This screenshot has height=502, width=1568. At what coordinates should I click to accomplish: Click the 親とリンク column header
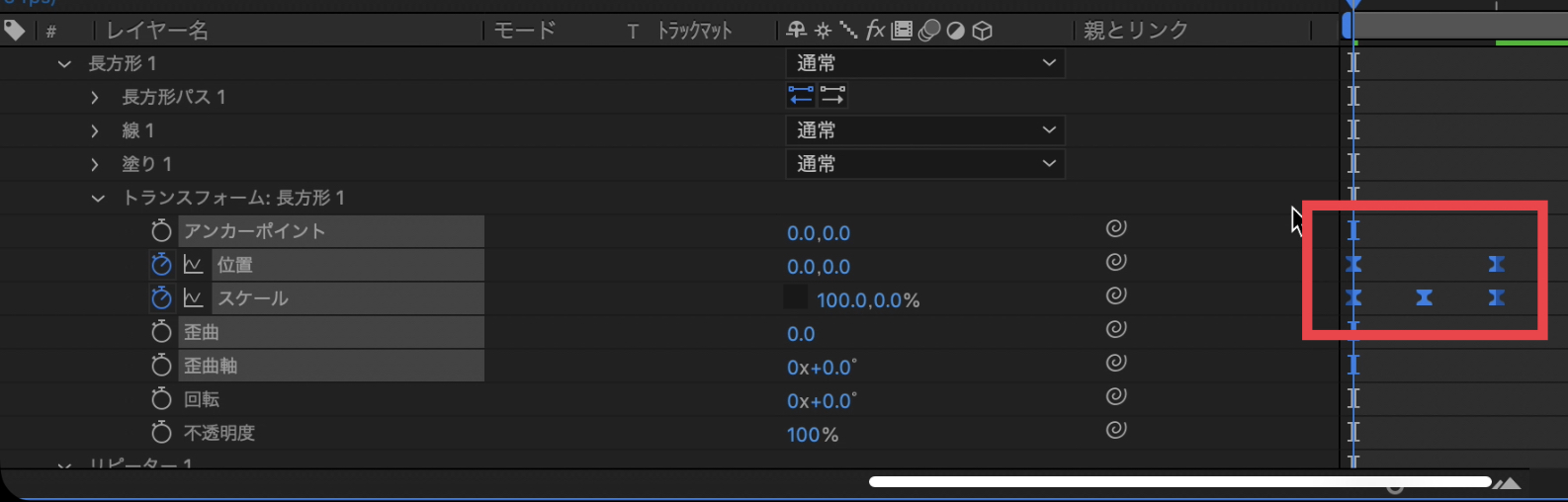[1136, 31]
